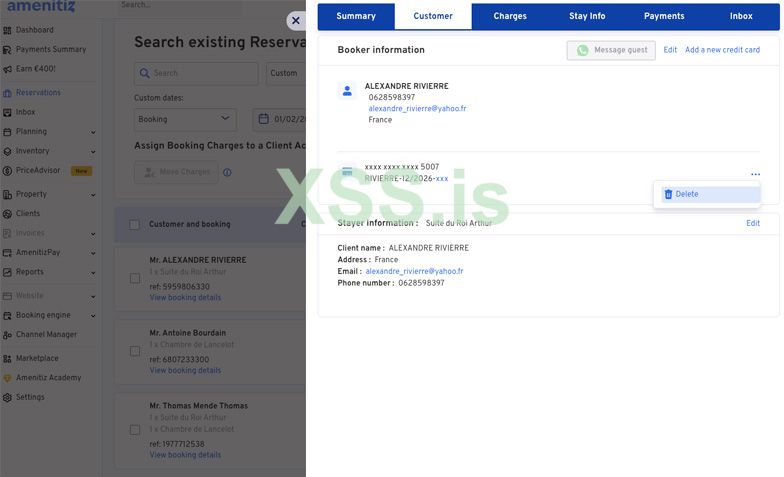Open View booking details for ref 5959806330

(x=185, y=298)
